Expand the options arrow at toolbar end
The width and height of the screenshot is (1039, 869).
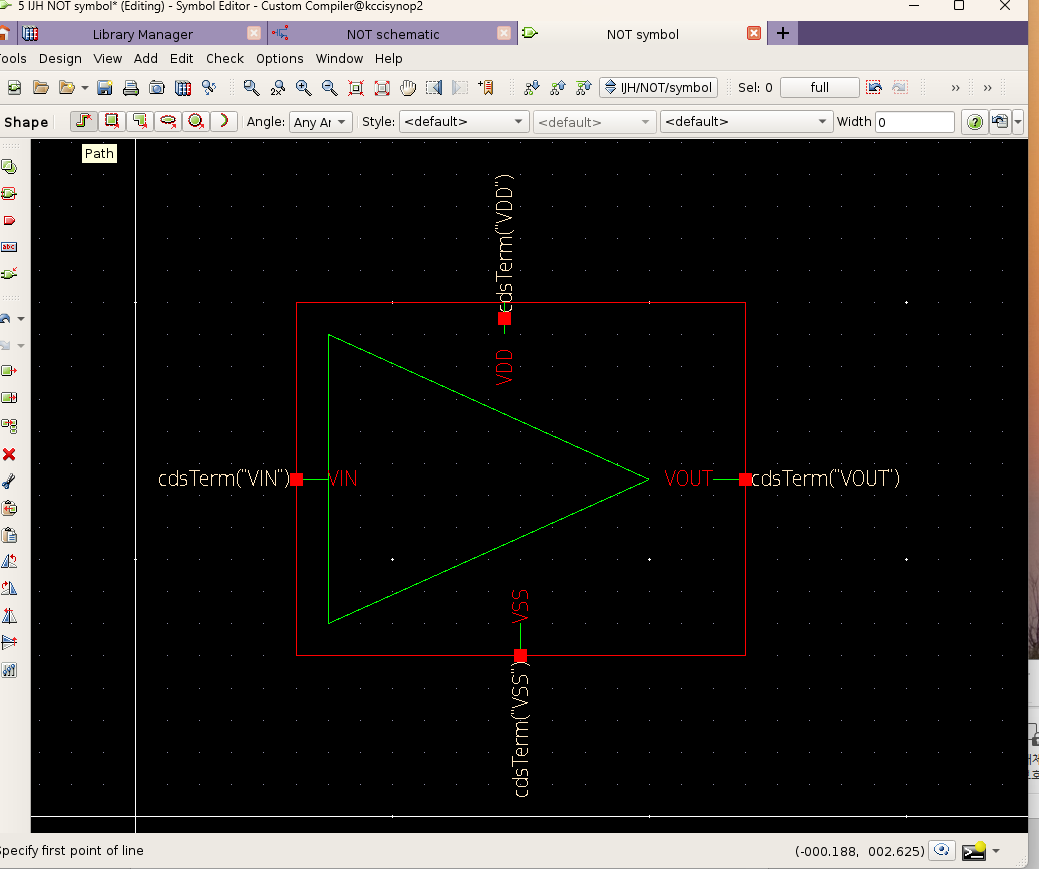tap(1018, 122)
